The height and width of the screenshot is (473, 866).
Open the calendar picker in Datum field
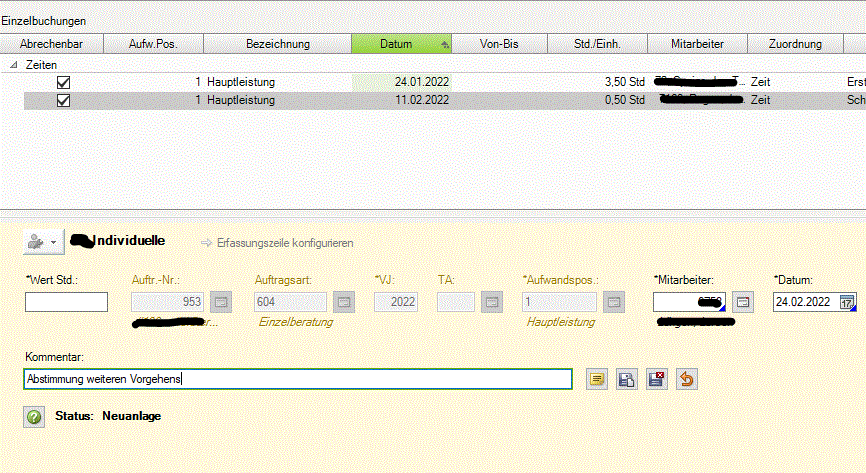coord(847,302)
